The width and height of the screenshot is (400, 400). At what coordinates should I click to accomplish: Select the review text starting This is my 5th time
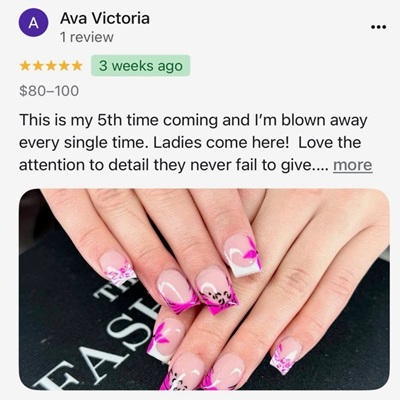pos(196,142)
